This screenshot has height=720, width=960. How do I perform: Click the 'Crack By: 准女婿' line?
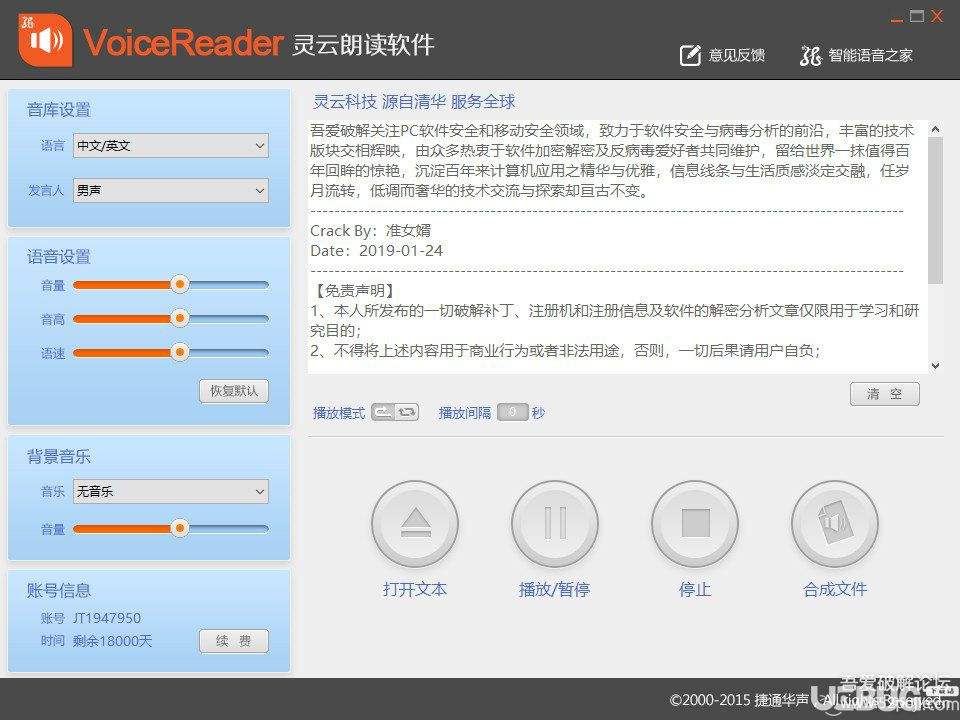pyautogui.click(x=370, y=230)
